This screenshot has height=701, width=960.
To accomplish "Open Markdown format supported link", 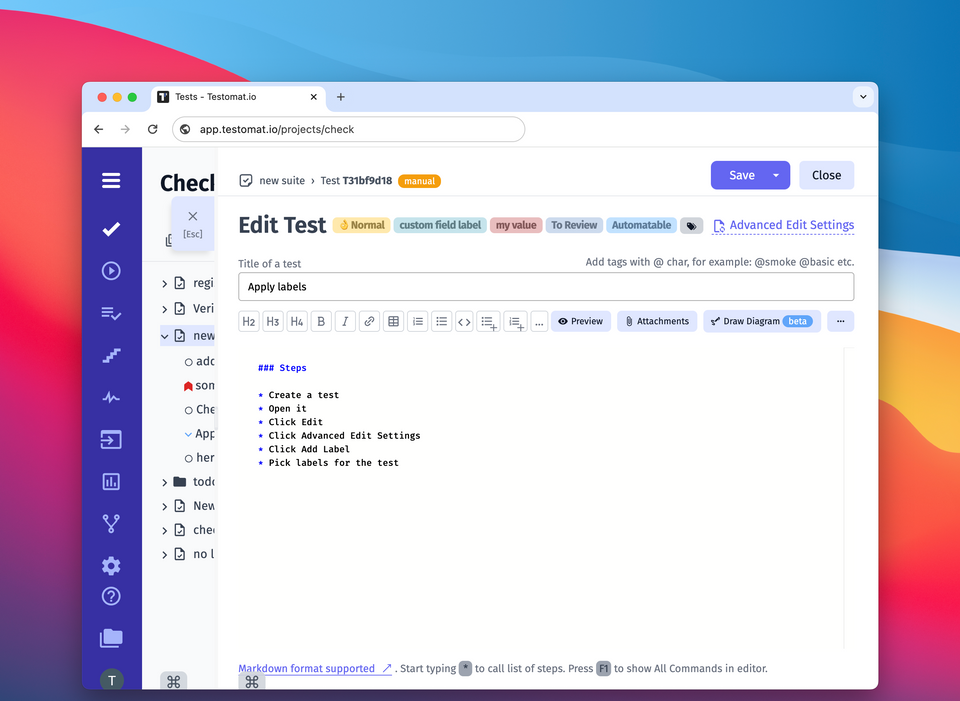I will click(315, 669).
